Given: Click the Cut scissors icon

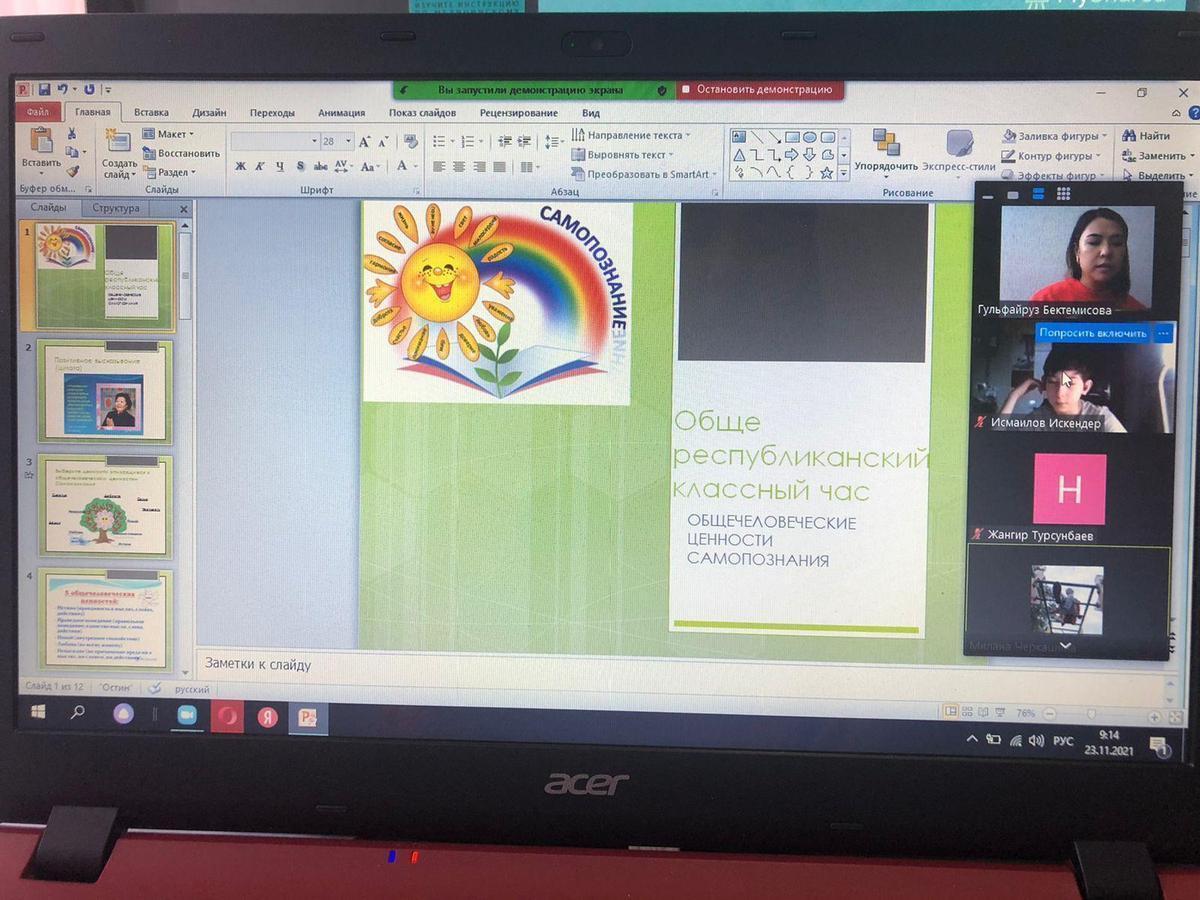Looking at the screenshot, I should pos(72,134).
